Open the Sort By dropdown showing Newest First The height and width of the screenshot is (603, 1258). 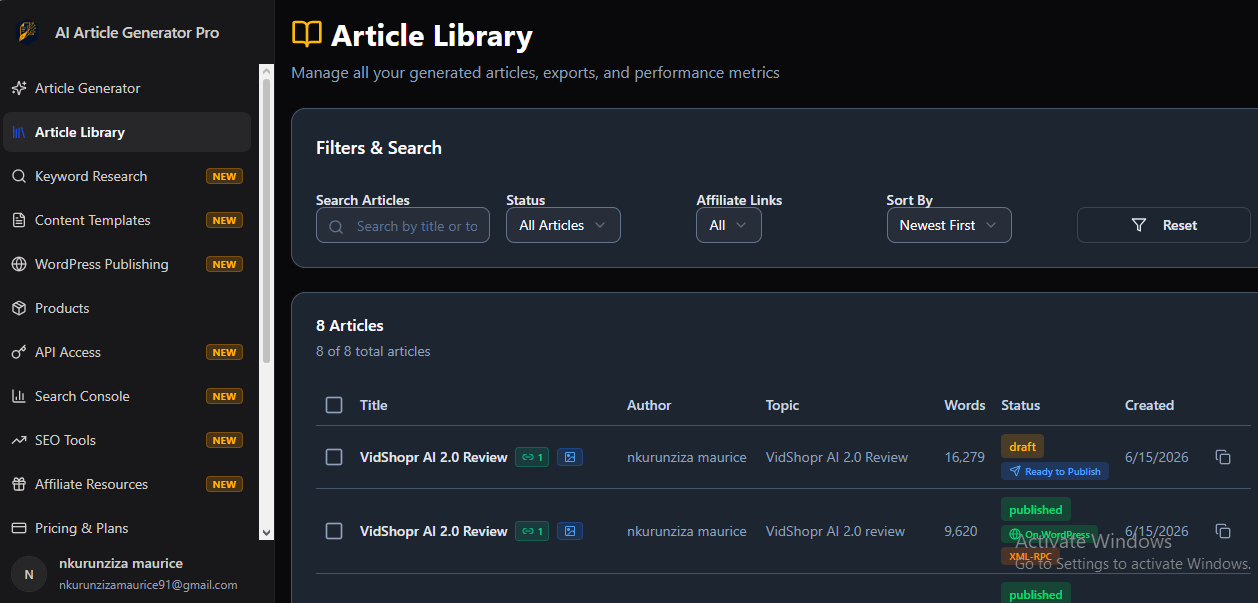coord(949,225)
